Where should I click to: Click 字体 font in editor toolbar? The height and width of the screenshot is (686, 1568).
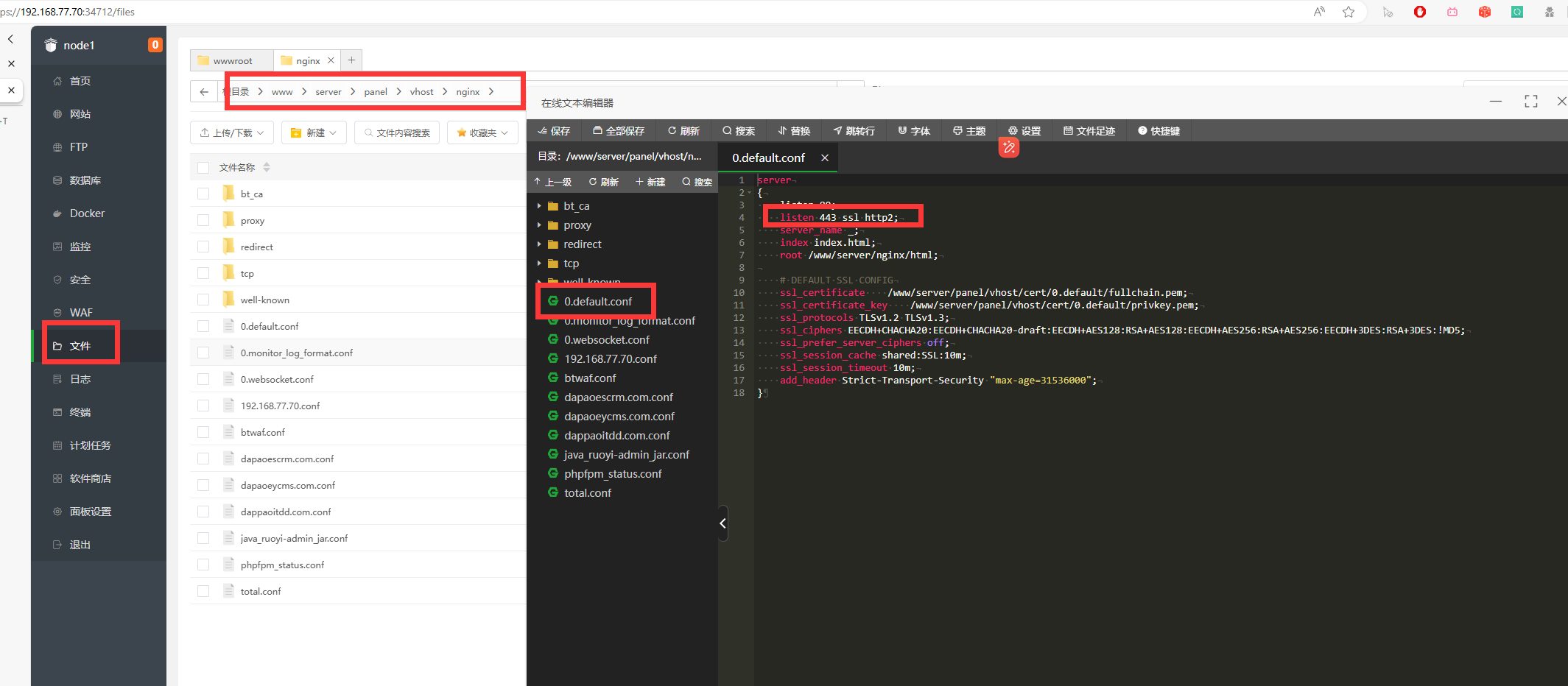(x=914, y=131)
